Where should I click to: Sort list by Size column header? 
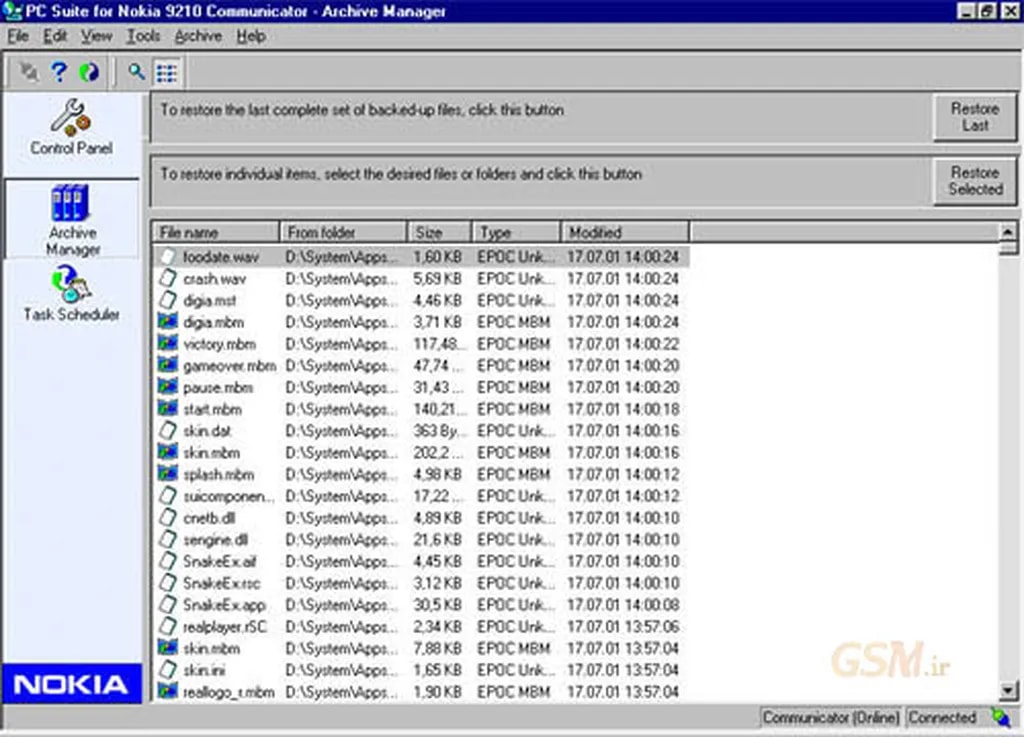coord(440,232)
